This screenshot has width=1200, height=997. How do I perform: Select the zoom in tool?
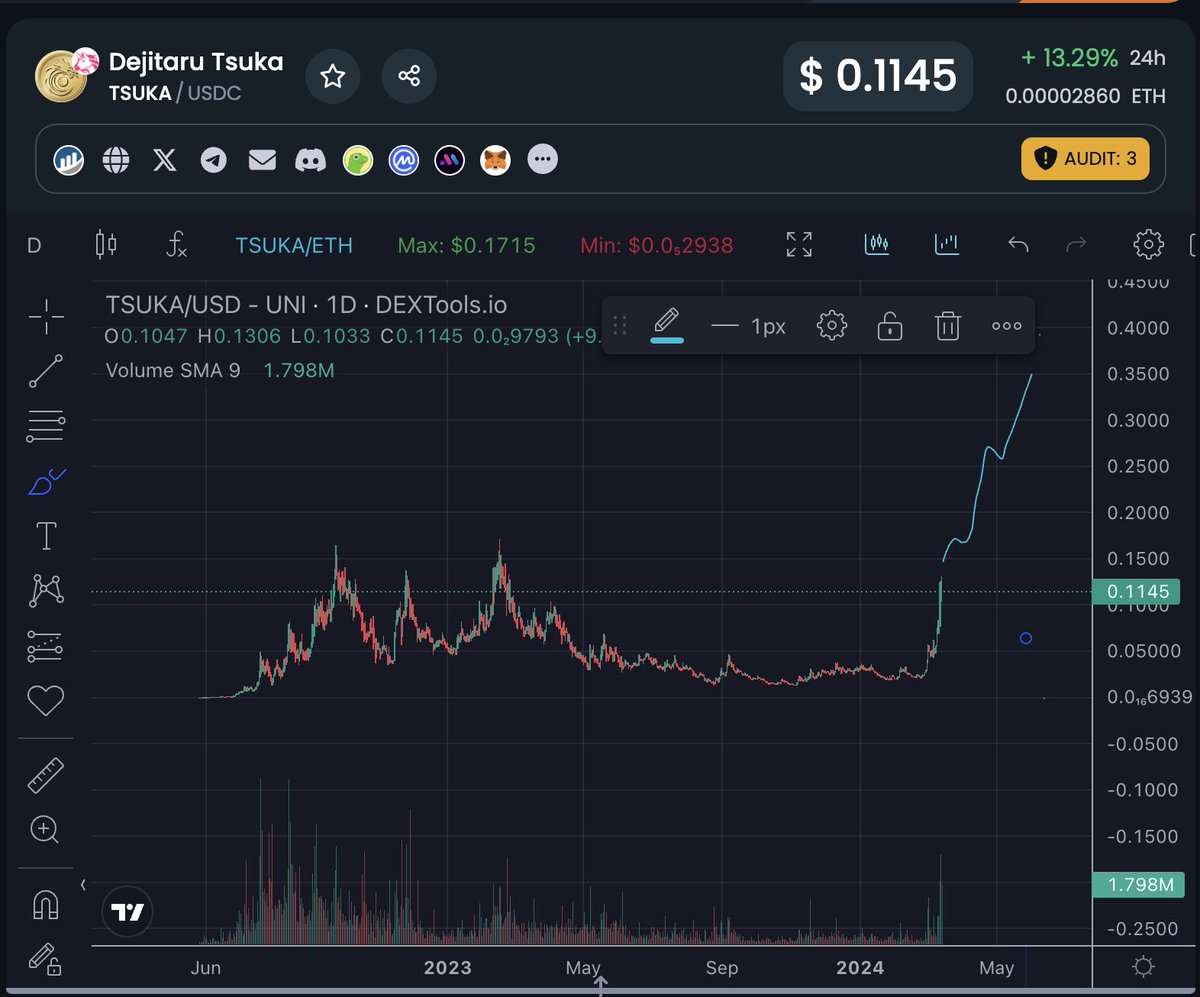click(x=46, y=829)
